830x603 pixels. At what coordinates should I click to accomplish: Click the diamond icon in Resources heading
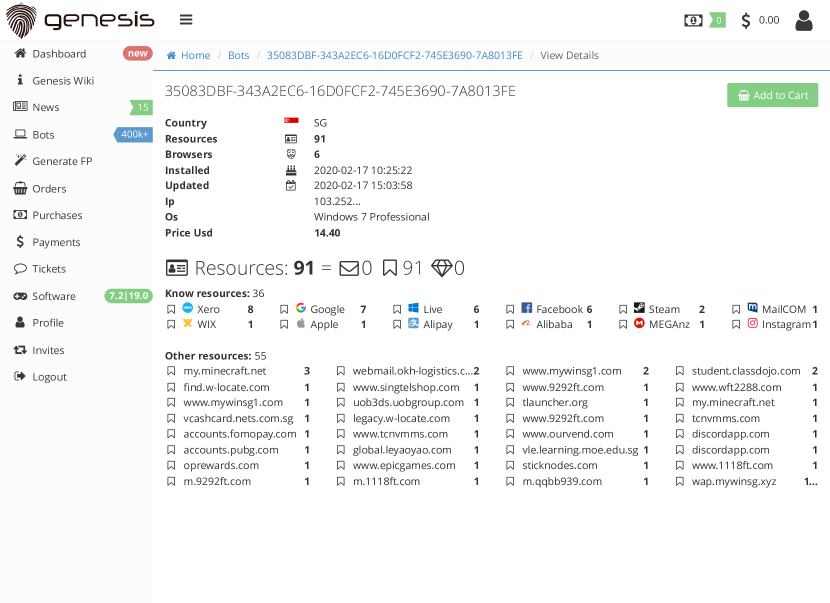441,268
